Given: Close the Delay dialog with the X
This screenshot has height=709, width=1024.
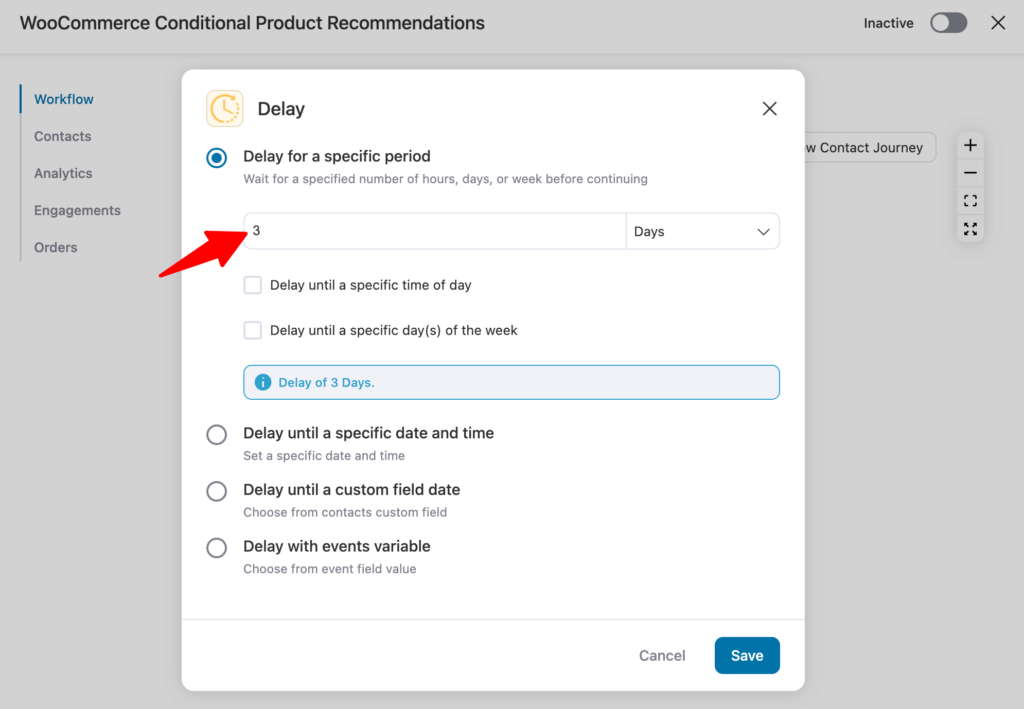Looking at the screenshot, I should pos(769,108).
